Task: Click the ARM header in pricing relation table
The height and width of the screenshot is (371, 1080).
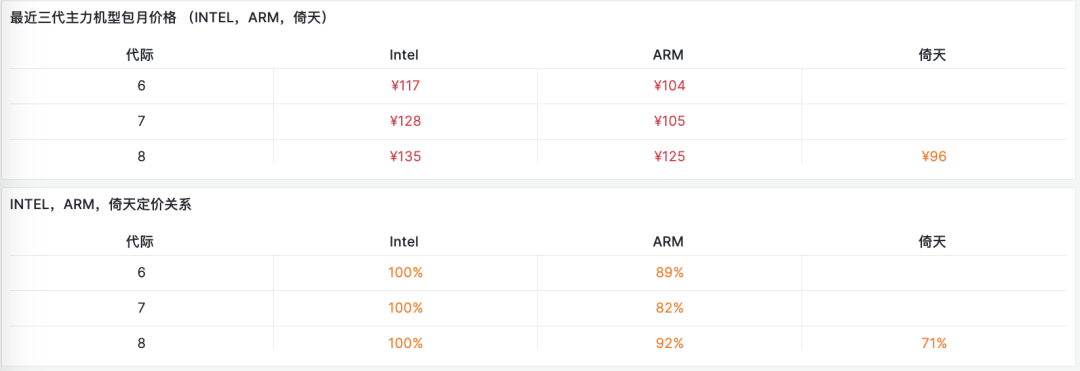Action: pyautogui.click(x=668, y=242)
